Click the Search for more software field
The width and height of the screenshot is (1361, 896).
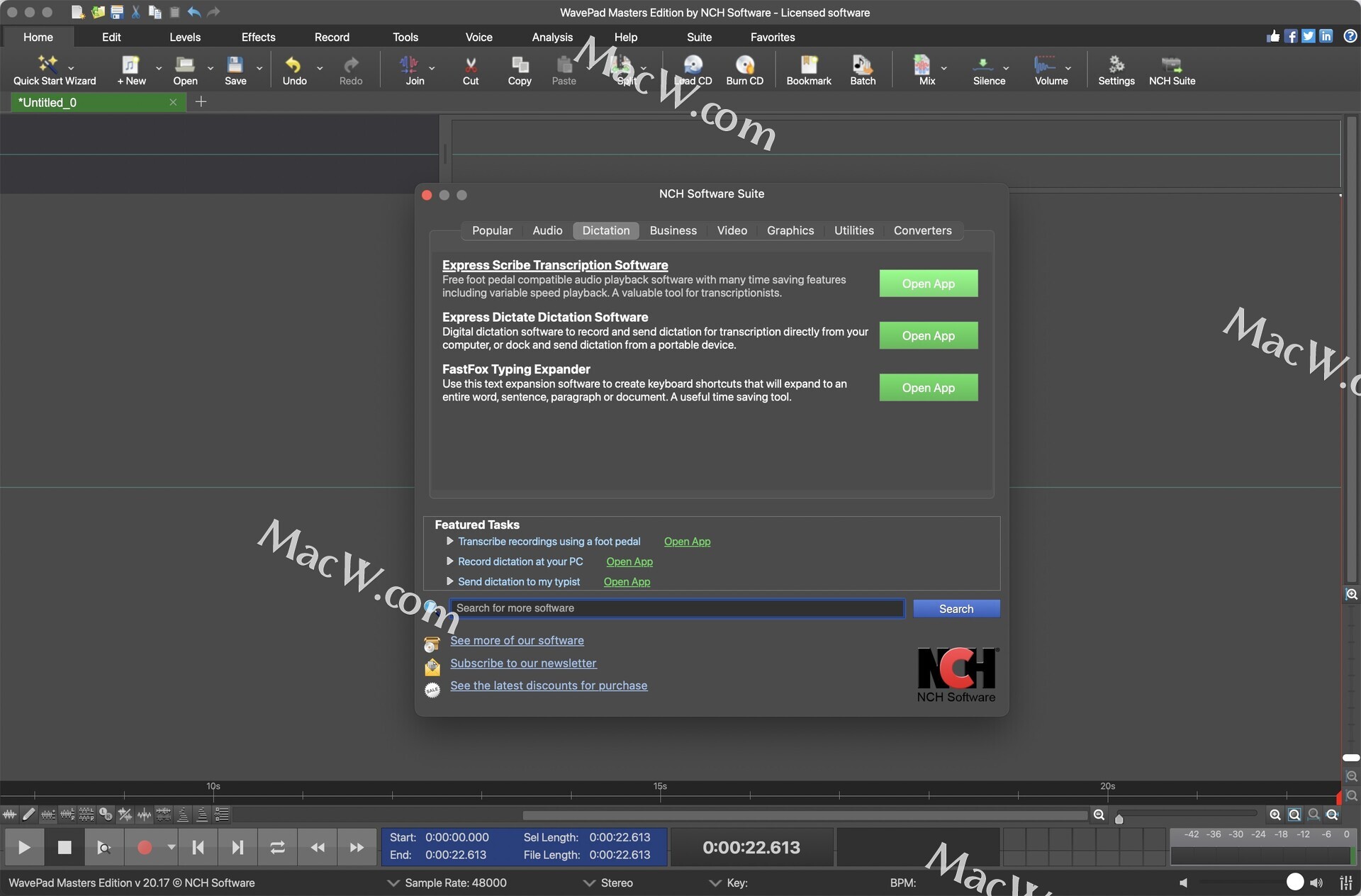tap(676, 608)
